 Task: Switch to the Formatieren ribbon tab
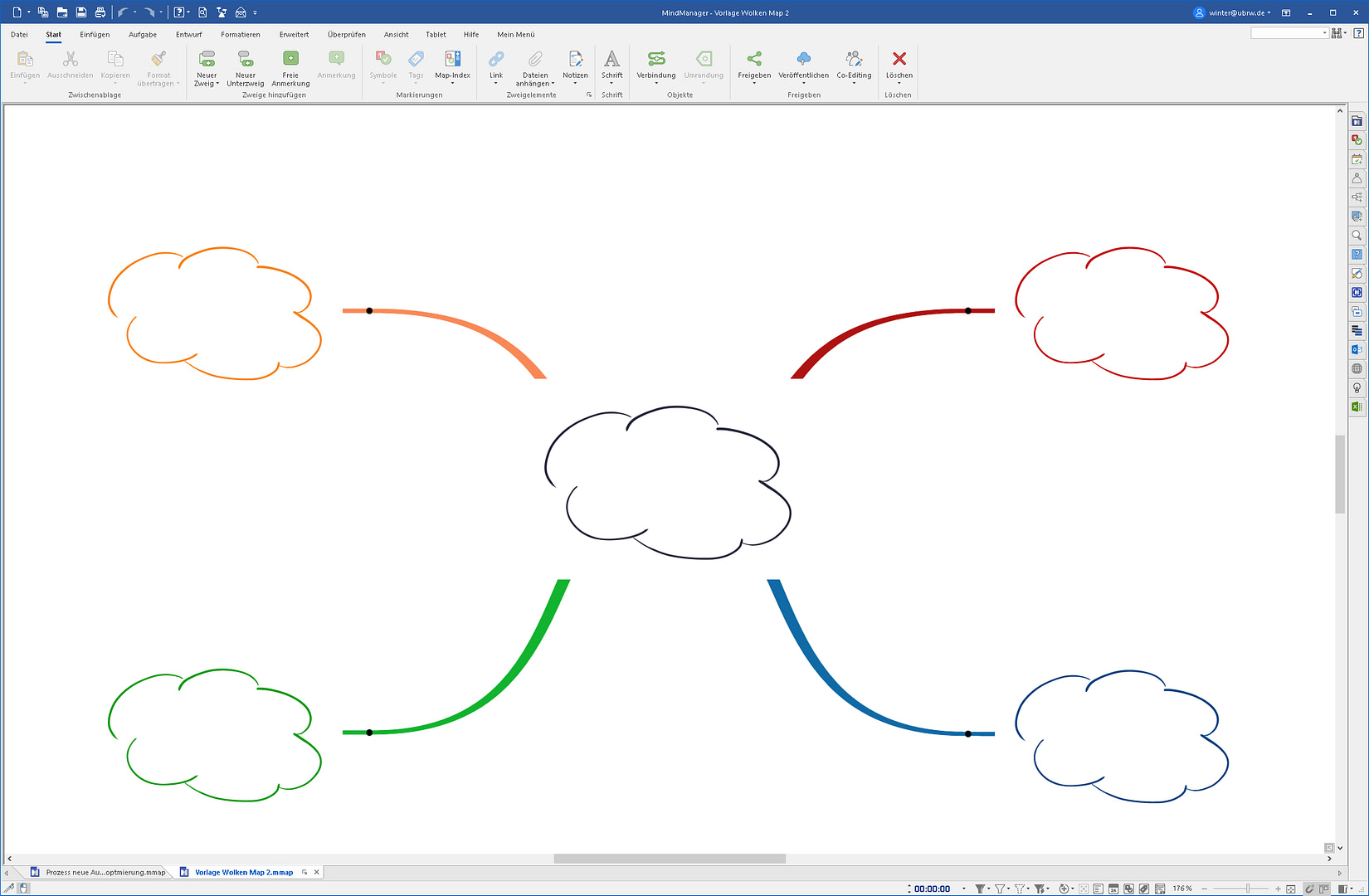tap(241, 35)
